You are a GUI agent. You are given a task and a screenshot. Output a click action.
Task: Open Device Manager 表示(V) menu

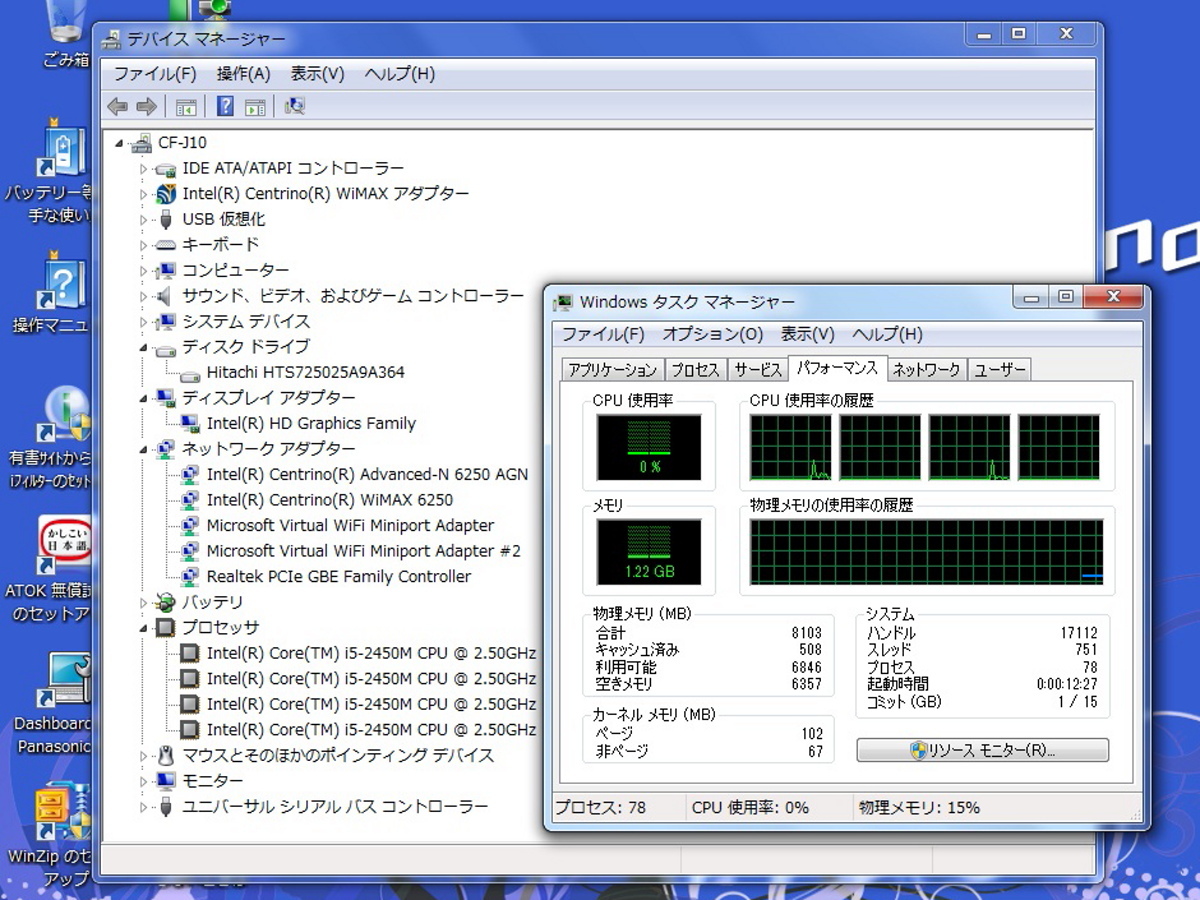pos(317,74)
